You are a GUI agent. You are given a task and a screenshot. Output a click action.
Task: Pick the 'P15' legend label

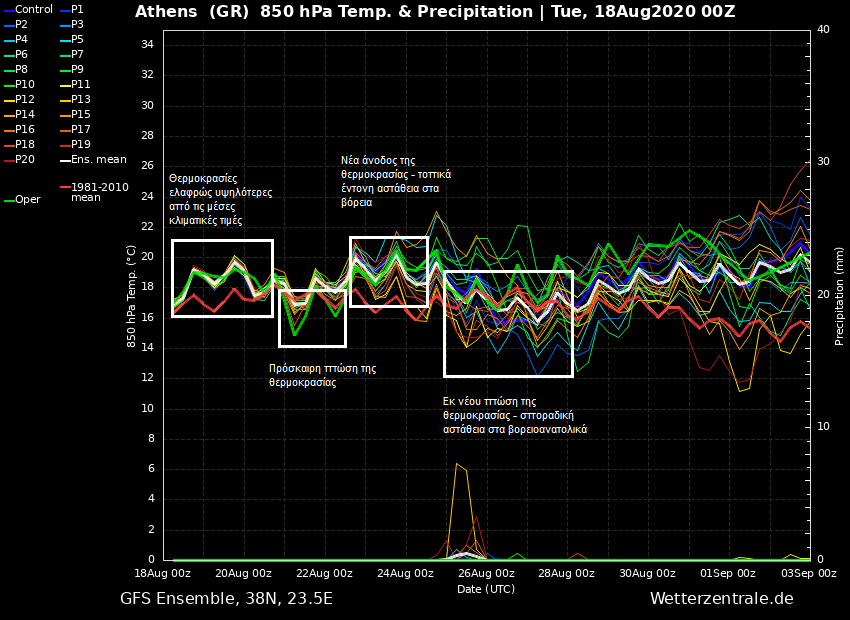[x=80, y=114]
